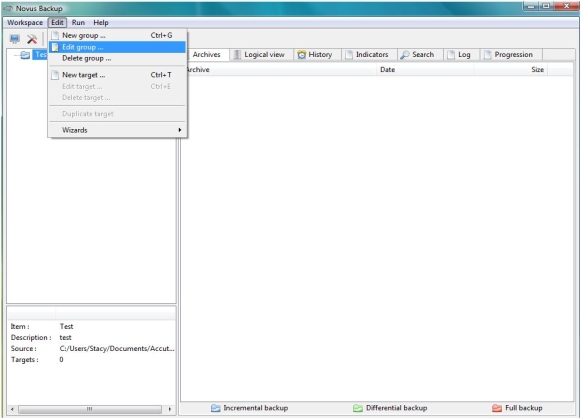Click the Test group folder icon
Image resolution: width=581 pixels, height=419 pixels.
tap(25, 55)
